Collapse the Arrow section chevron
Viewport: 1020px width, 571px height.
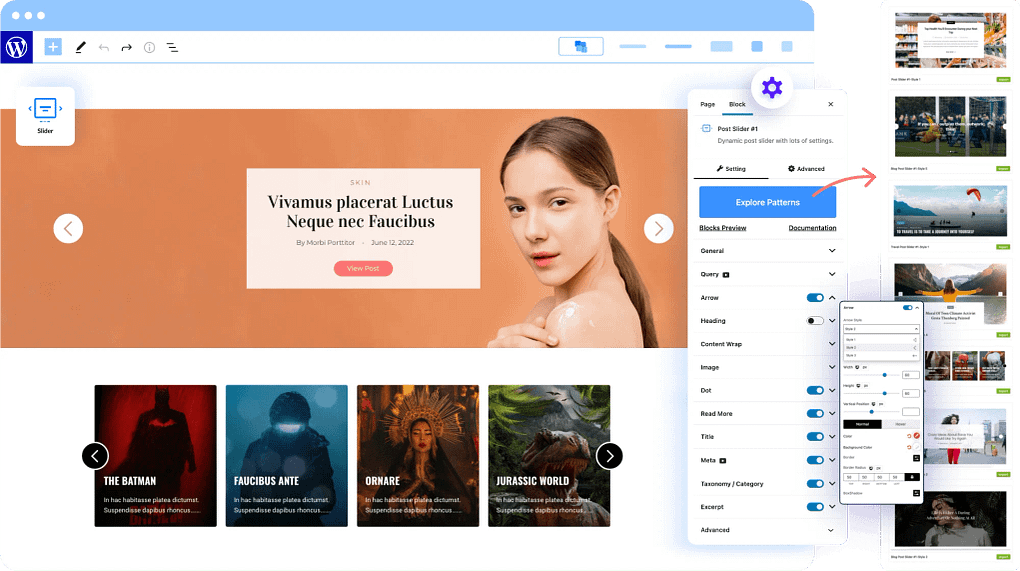(x=832, y=298)
